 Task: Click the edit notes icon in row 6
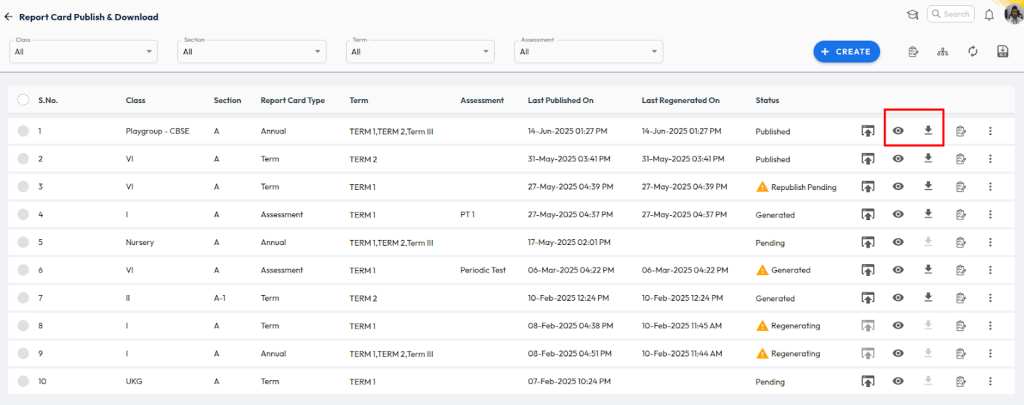click(960, 270)
